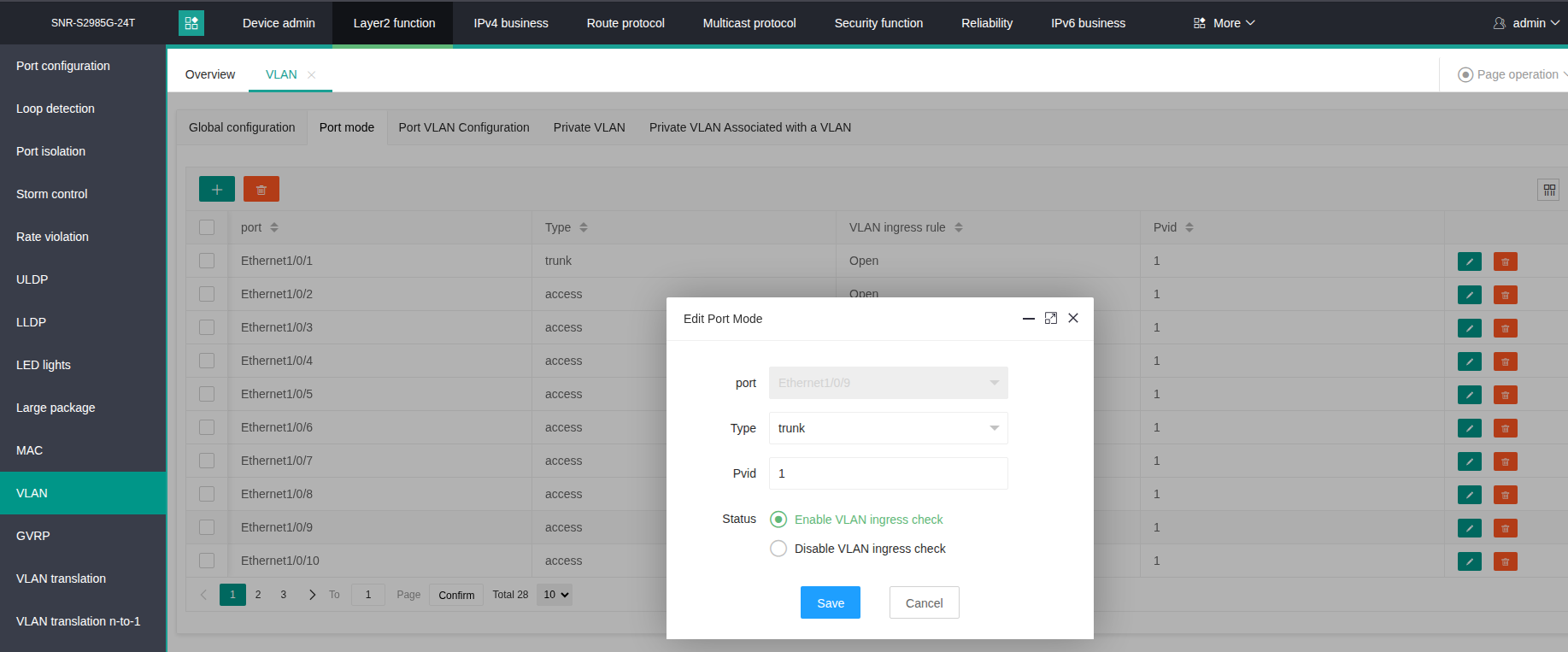This screenshot has width=1568, height=652.
Task: Save the Edit Port Mode dialog
Action: pyautogui.click(x=831, y=602)
